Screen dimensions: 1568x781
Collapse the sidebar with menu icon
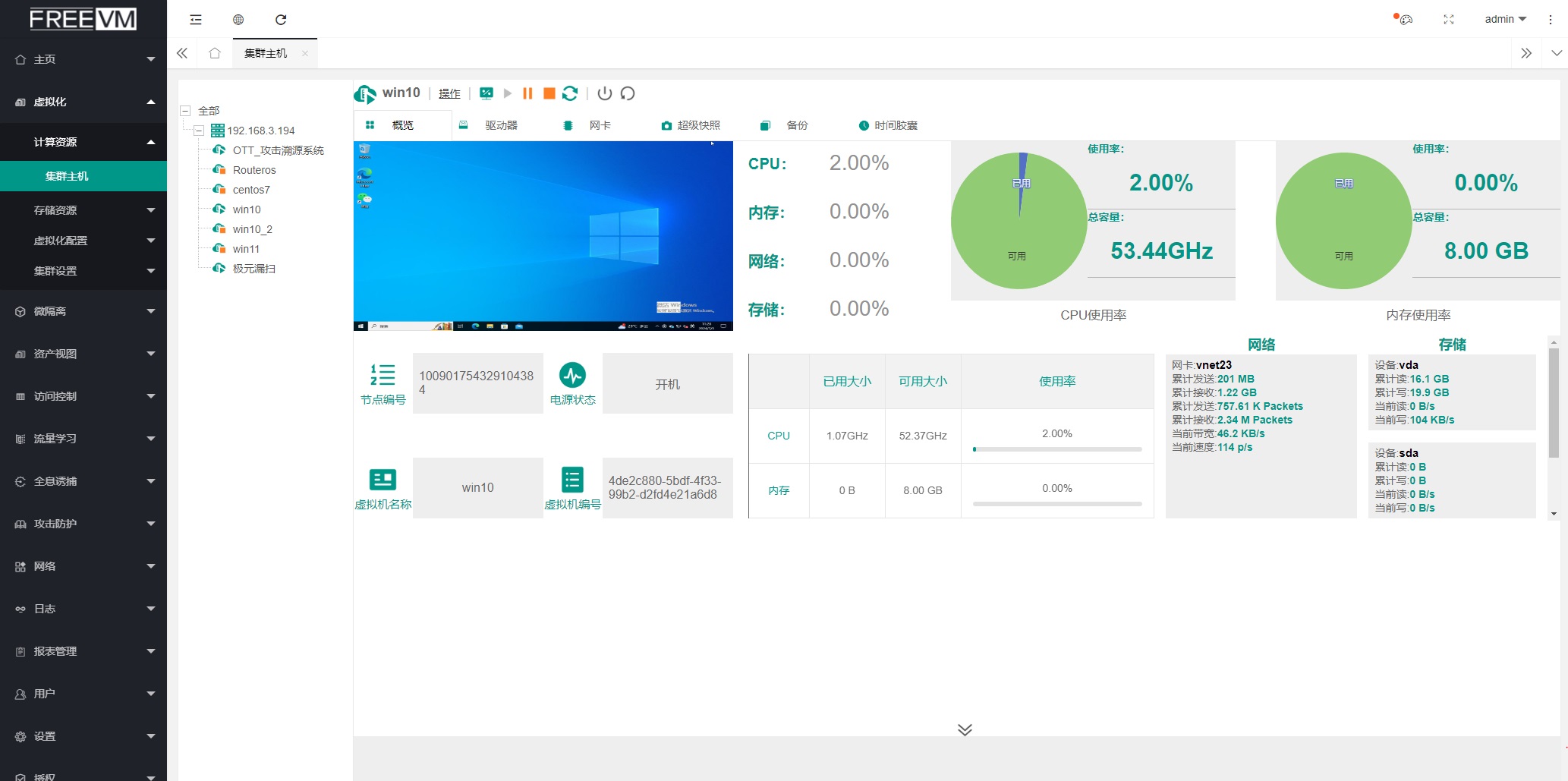[196, 20]
